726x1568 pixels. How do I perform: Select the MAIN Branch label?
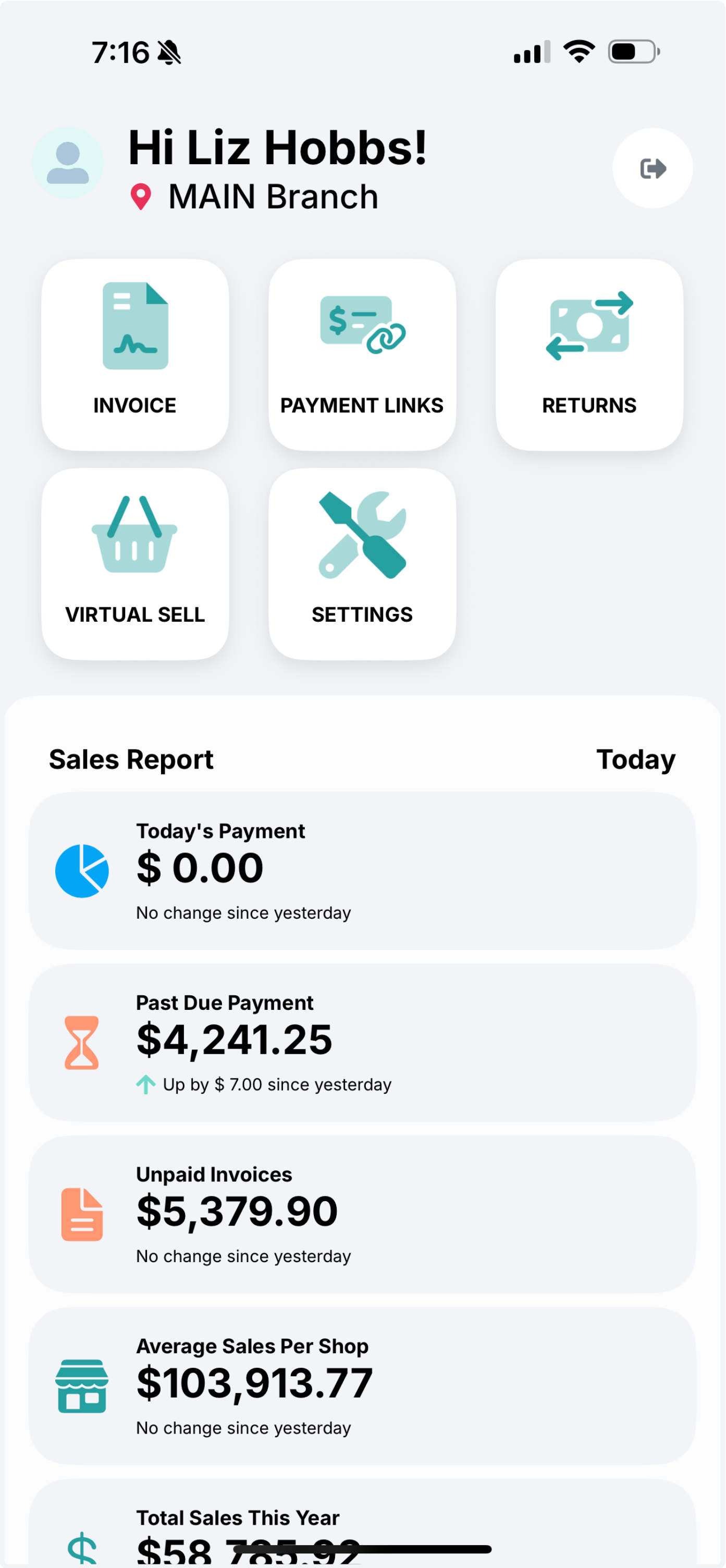273,196
